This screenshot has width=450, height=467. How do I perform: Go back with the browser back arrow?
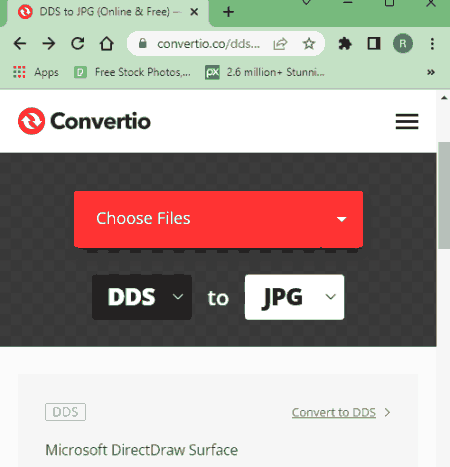(20, 44)
